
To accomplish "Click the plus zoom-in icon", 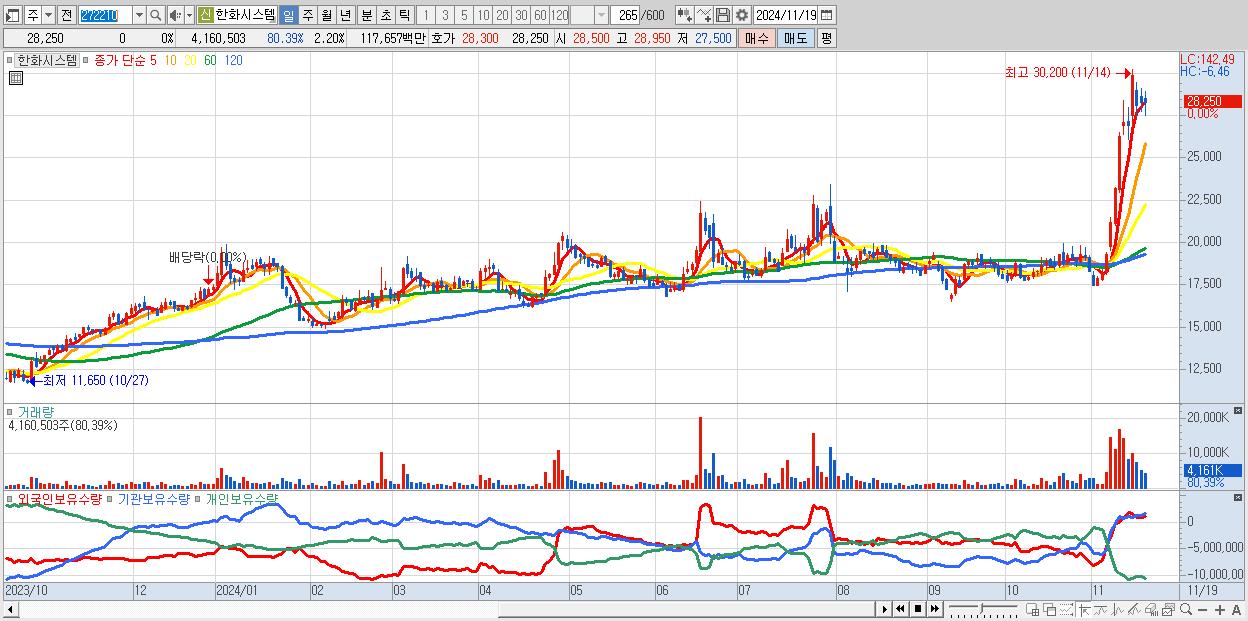I will point(1219,610).
